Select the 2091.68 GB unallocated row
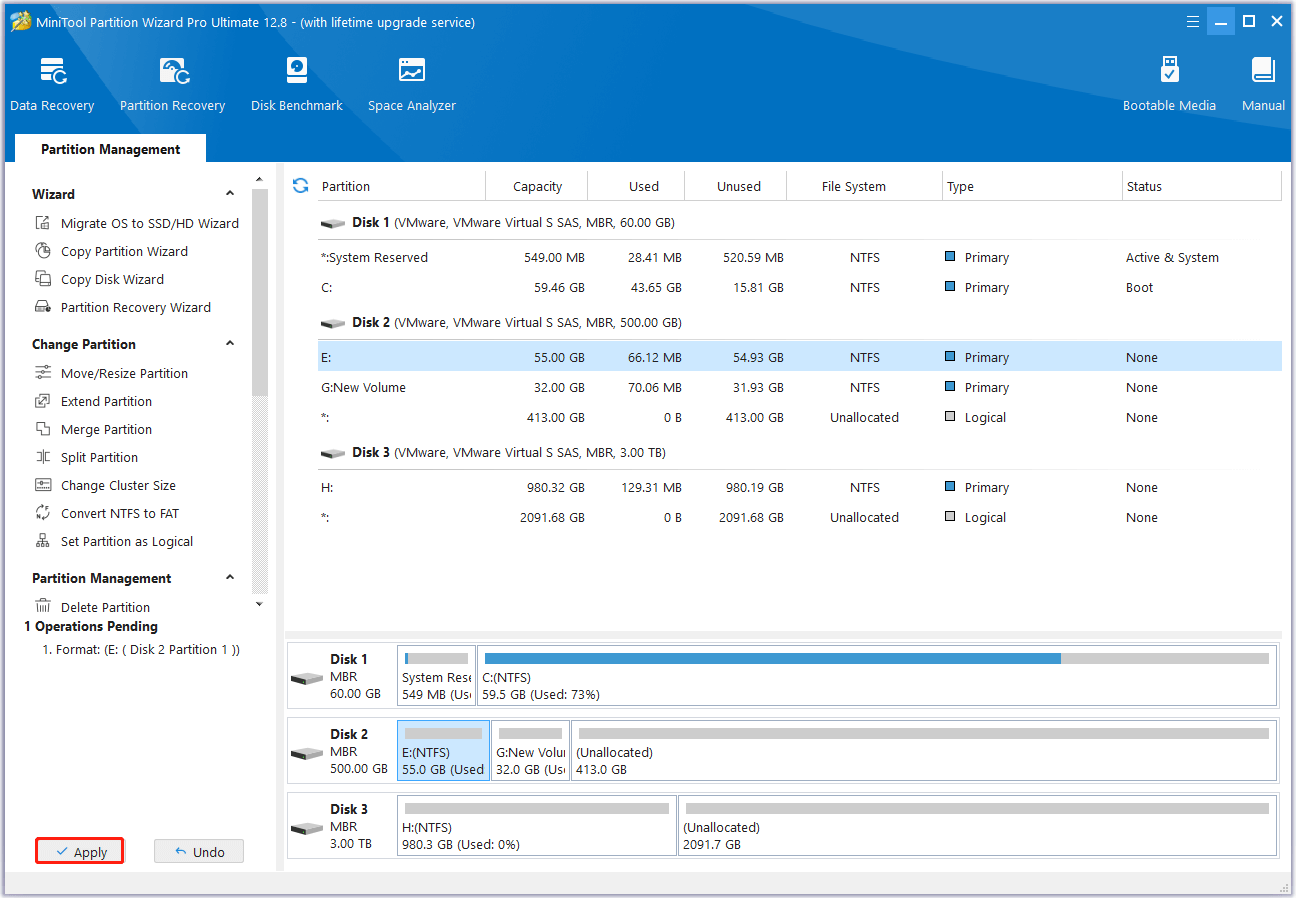Image resolution: width=1296 pixels, height=898 pixels. click(800, 517)
